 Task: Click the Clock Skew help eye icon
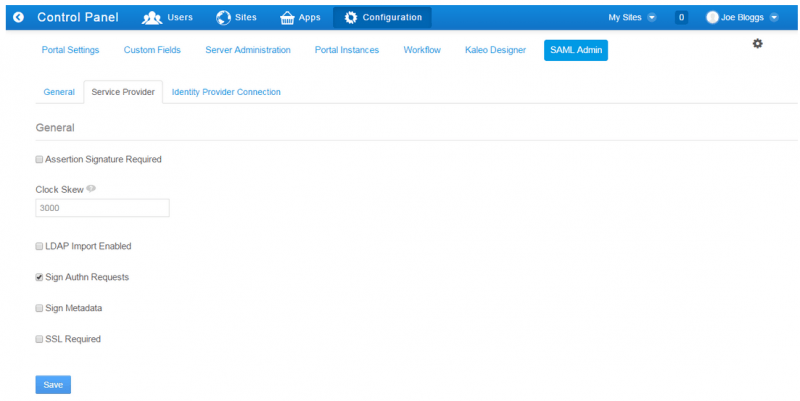(91, 188)
